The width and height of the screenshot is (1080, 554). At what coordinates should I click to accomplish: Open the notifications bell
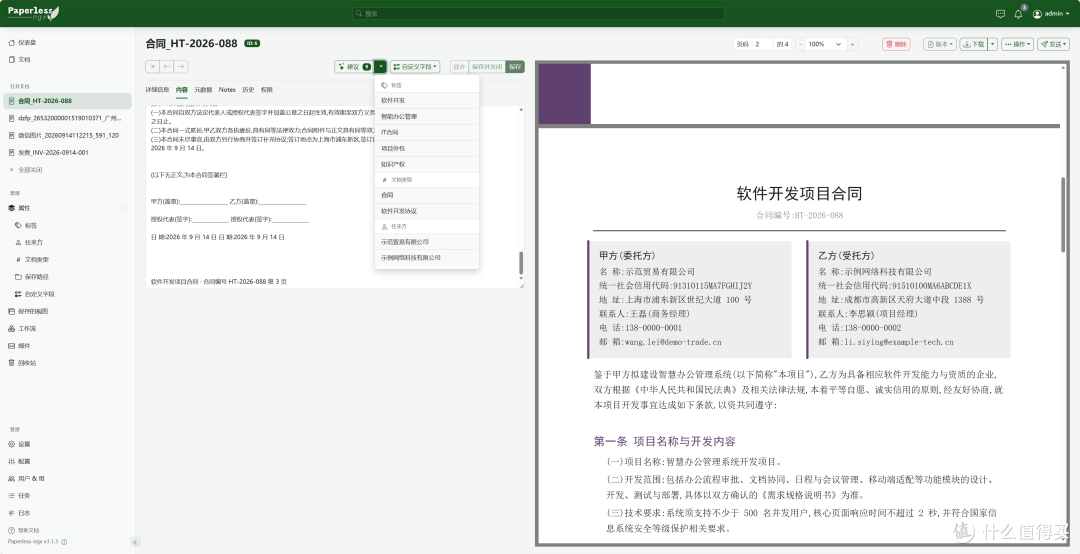tap(1018, 14)
